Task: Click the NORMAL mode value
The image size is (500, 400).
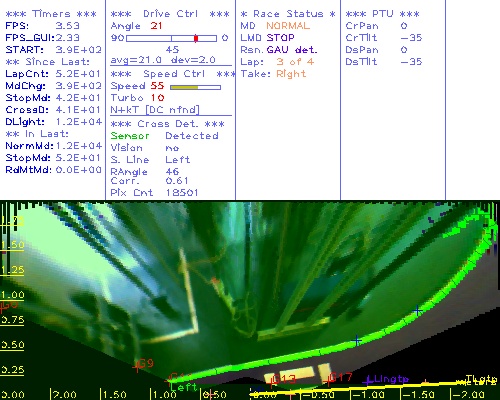Action: point(288,26)
